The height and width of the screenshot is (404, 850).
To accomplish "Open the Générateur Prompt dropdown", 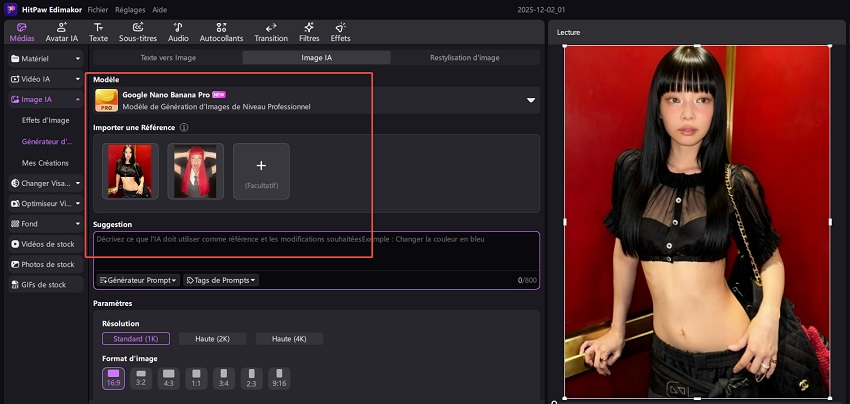I will pos(139,280).
